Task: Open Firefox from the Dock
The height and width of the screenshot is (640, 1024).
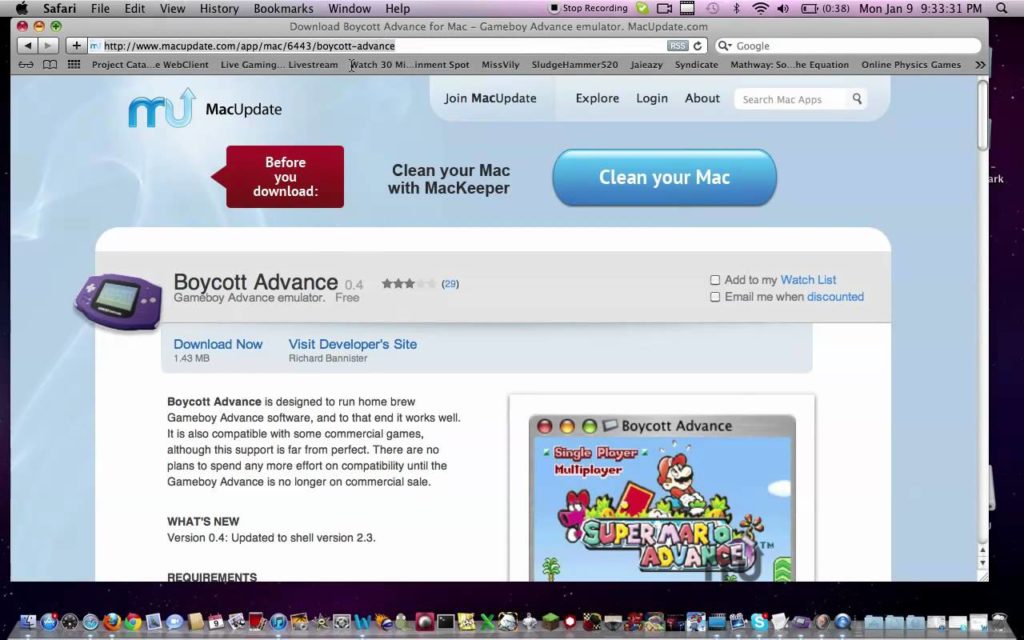Action: 111,622
